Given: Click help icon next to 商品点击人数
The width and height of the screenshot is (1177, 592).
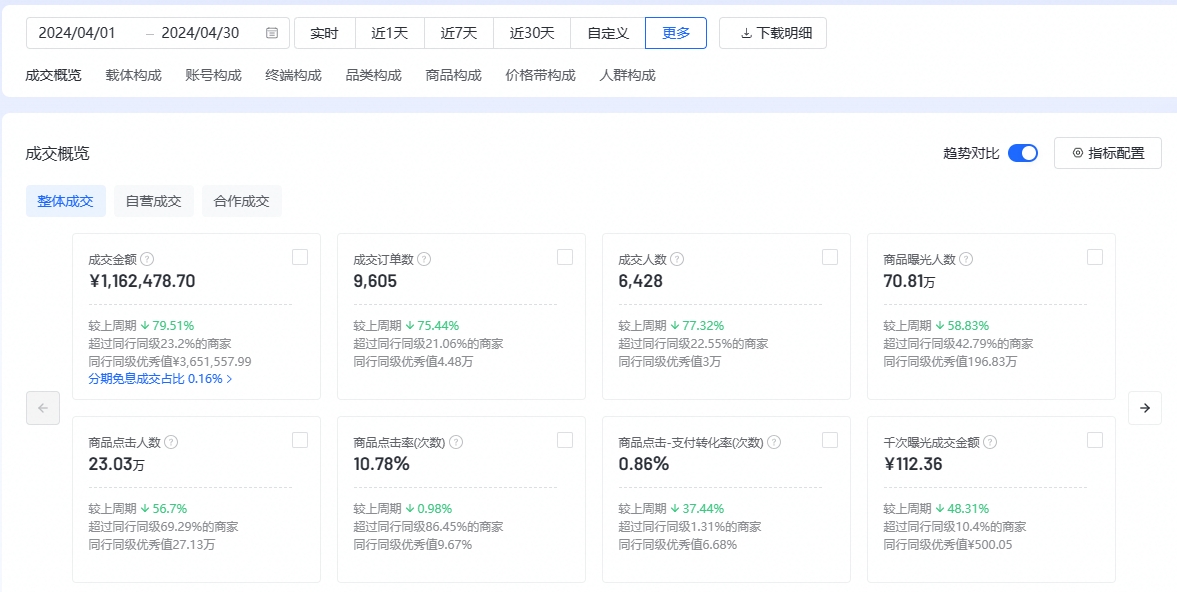Looking at the screenshot, I should pos(171,442).
